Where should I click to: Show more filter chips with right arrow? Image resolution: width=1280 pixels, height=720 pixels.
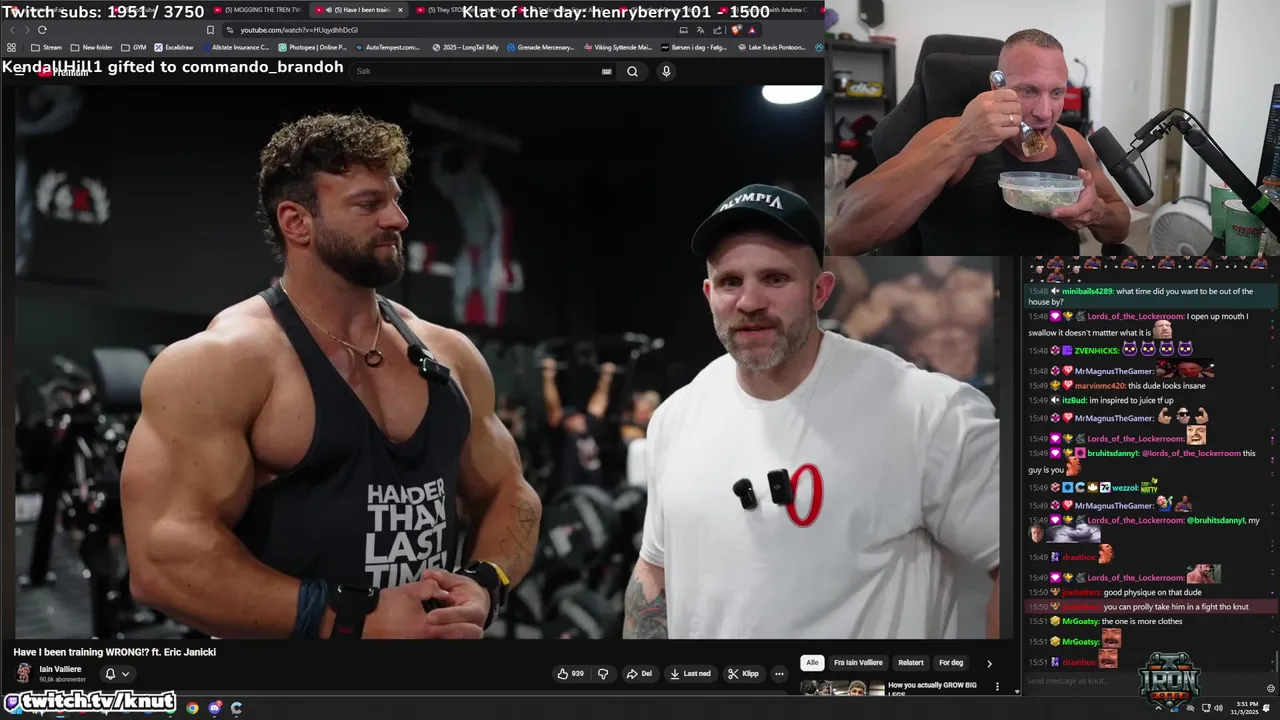pyautogui.click(x=989, y=663)
